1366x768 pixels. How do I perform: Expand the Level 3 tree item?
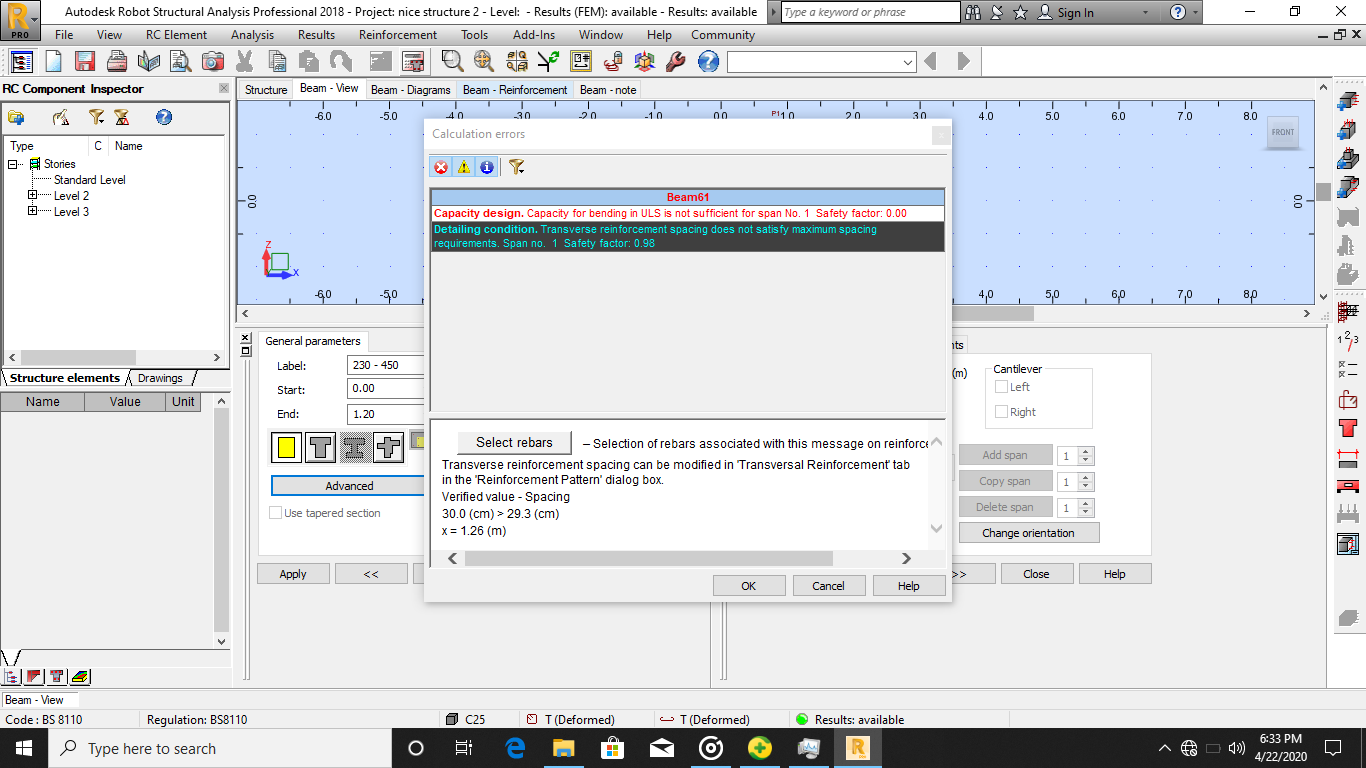pyautogui.click(x=31, y=211)
